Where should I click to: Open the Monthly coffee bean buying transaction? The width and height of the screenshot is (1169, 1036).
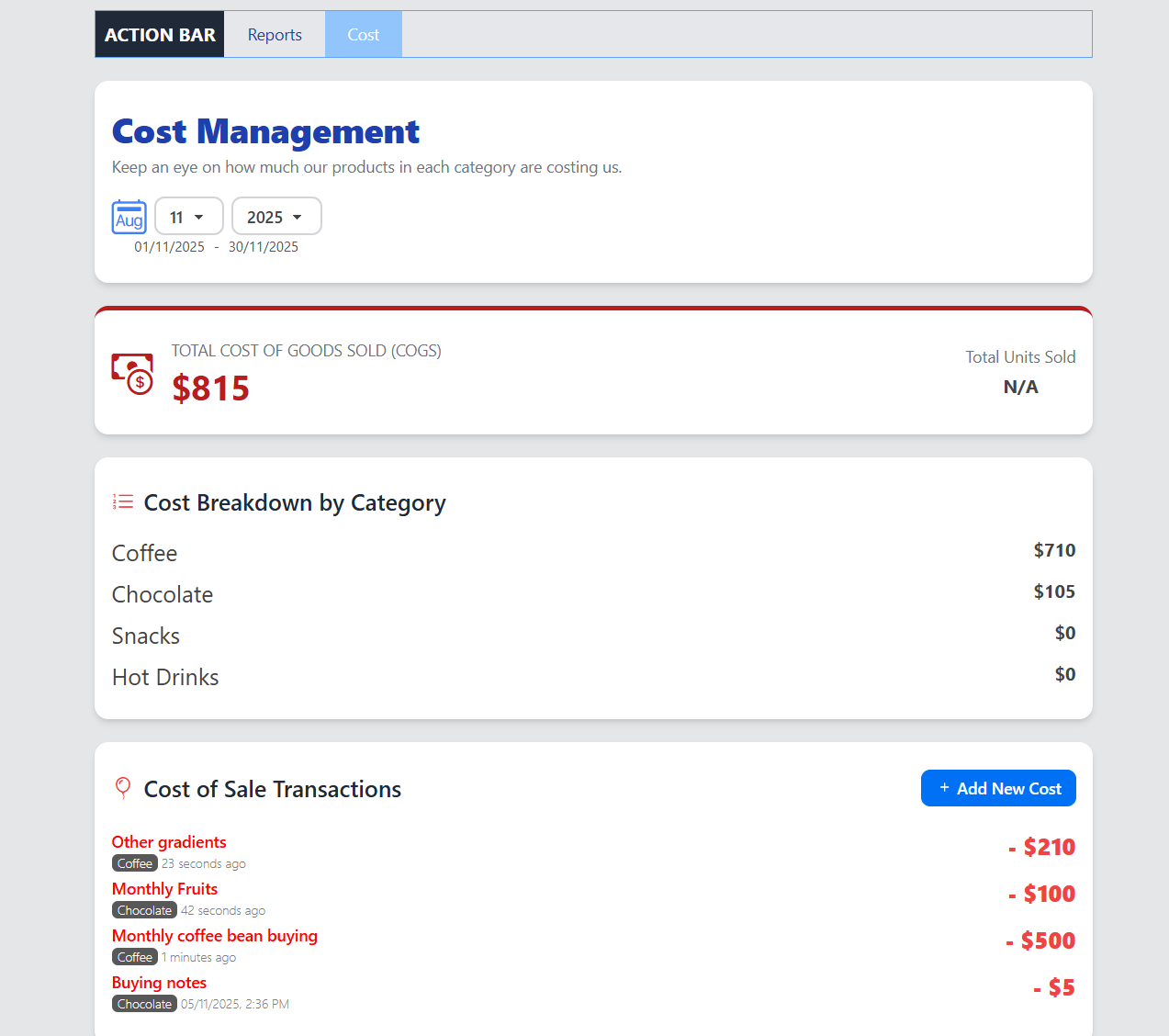[215, 935]
